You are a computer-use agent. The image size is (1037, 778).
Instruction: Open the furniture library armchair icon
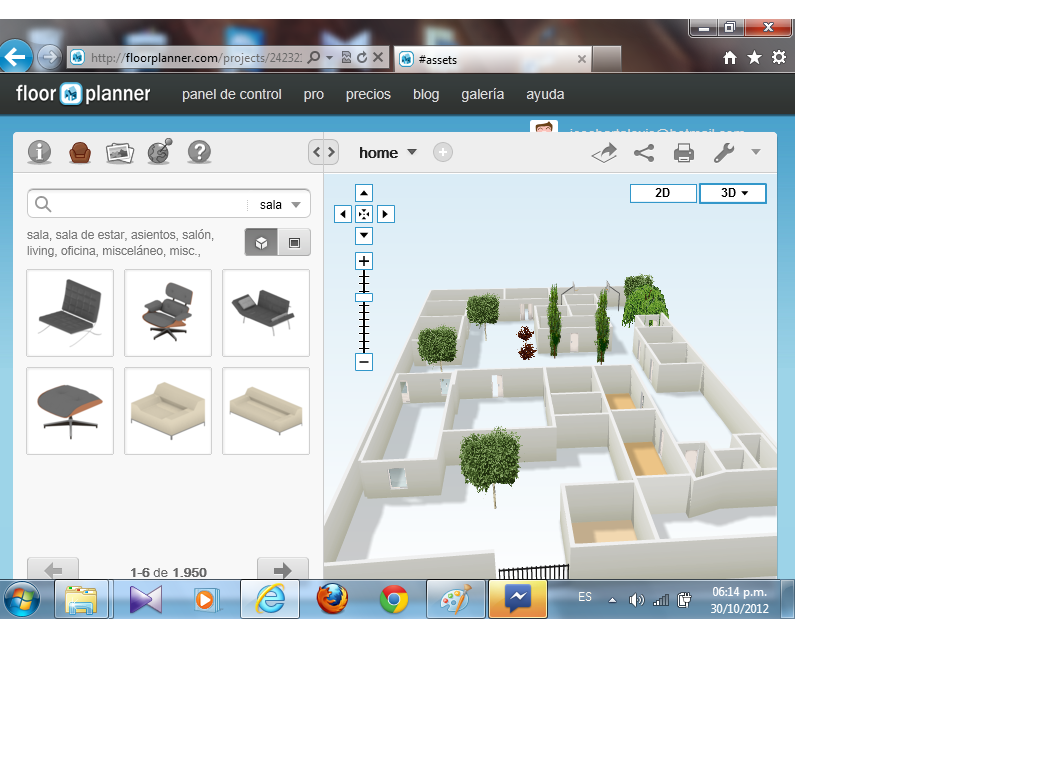pos(80,152)
